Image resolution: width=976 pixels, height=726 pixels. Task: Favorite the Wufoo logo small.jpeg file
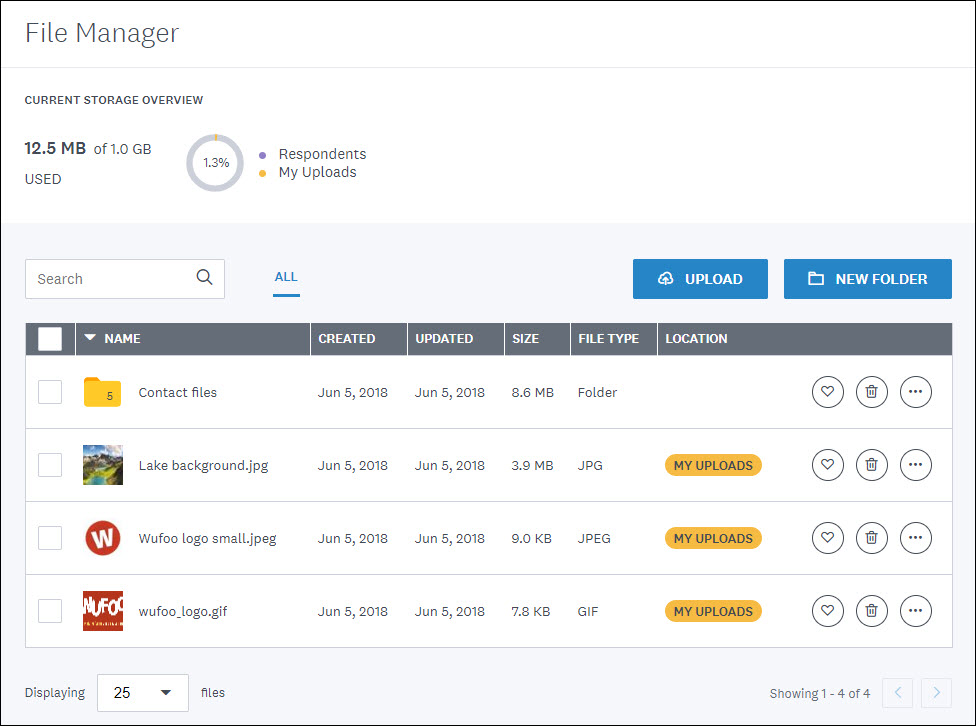[827, 538]
